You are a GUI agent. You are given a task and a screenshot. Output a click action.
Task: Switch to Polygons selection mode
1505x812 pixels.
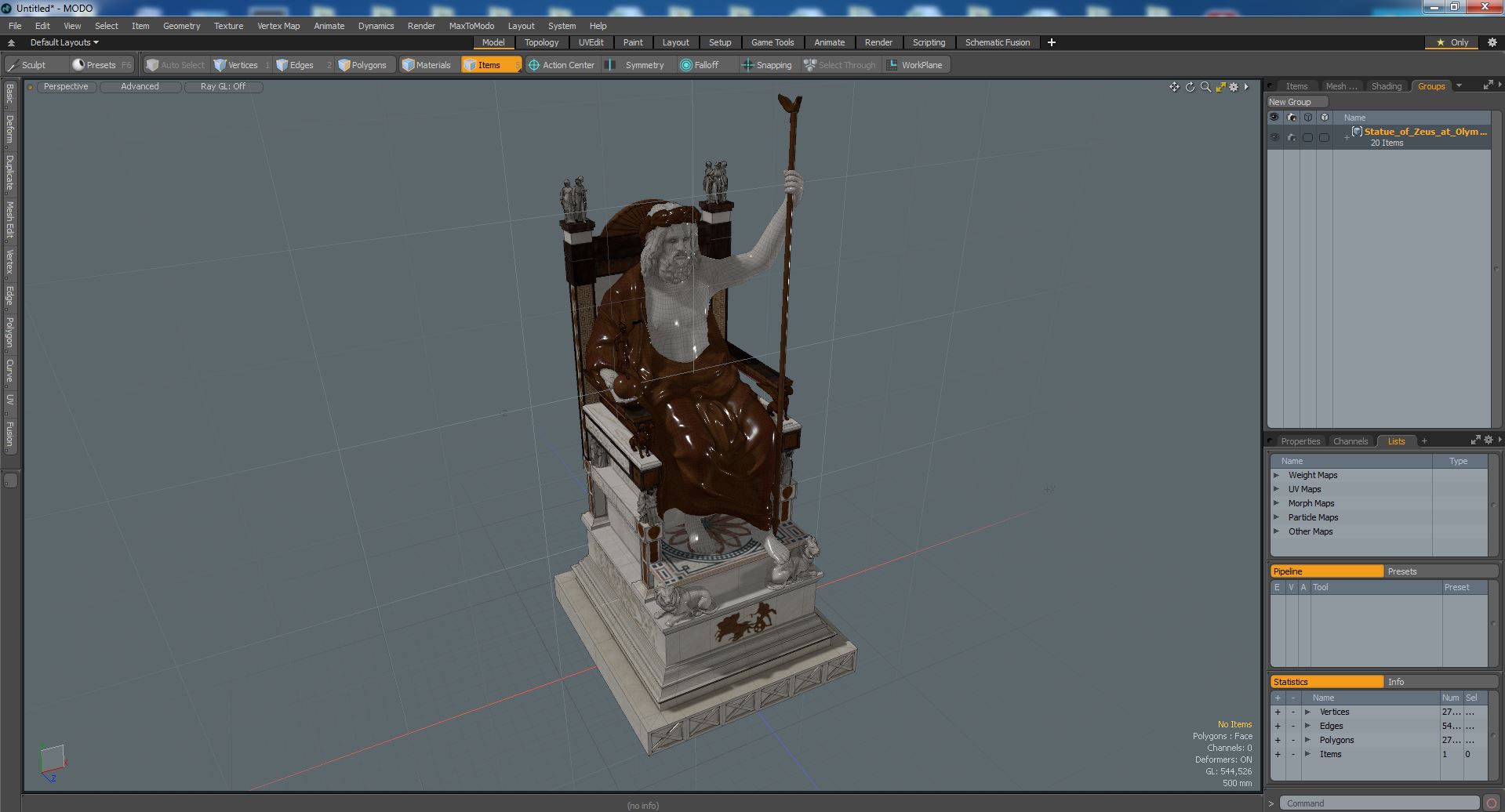(368, 65)
